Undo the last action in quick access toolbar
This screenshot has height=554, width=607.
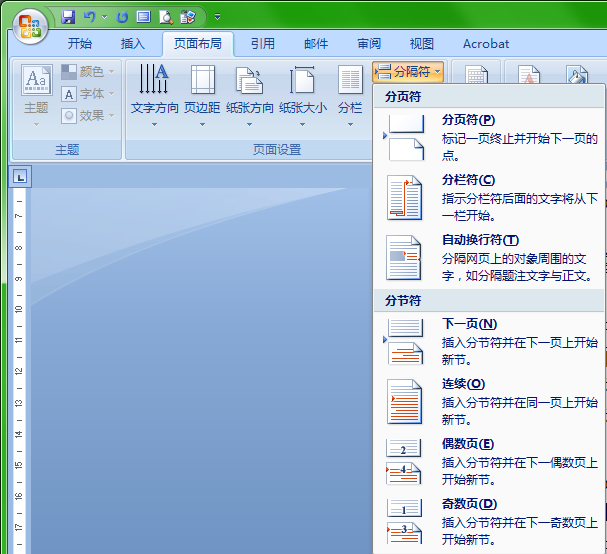(89, 17)
